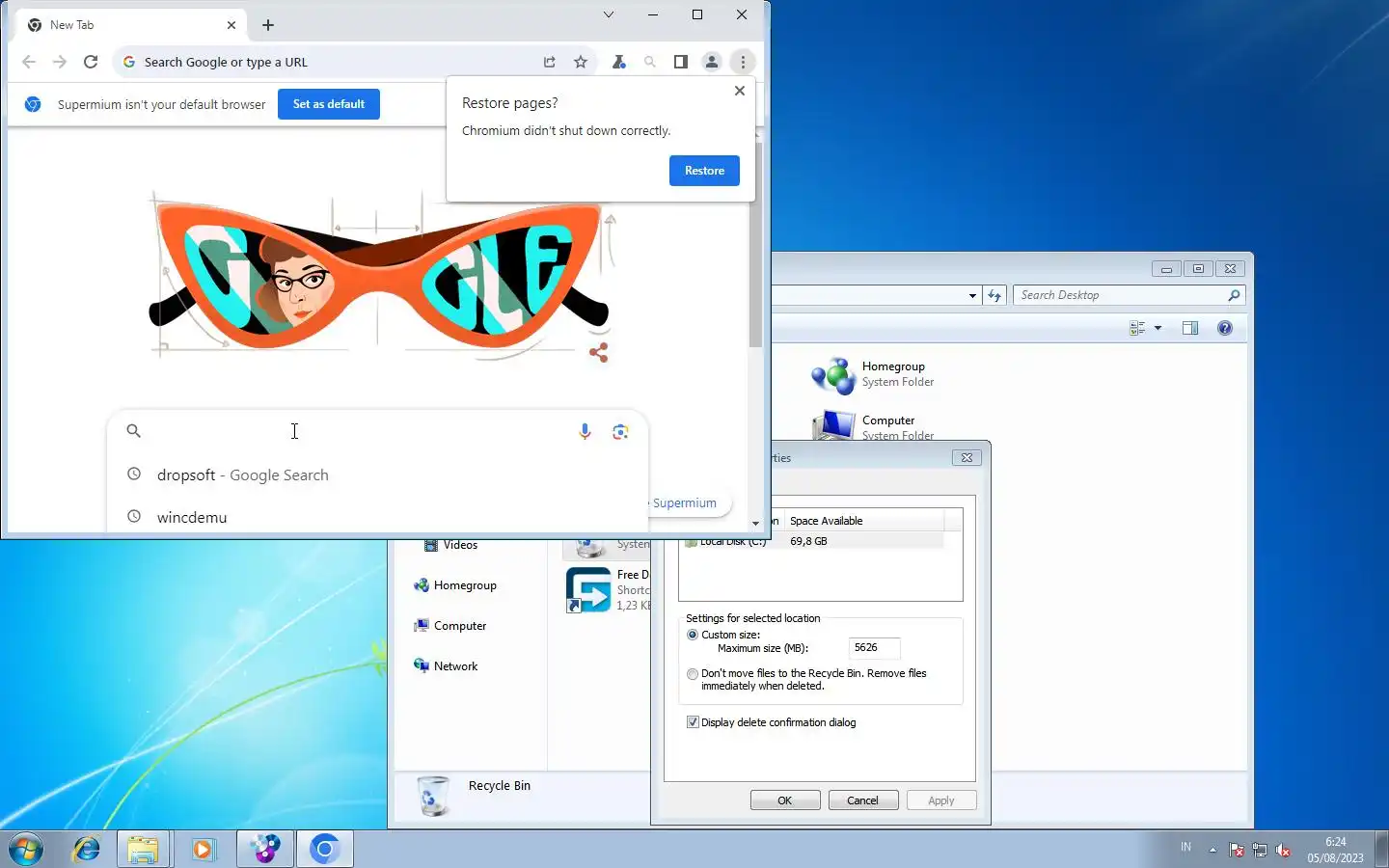This screenshot has width=1389, height=868.
Task: Open the taskbar clock and date
Action: [1336, 850]
